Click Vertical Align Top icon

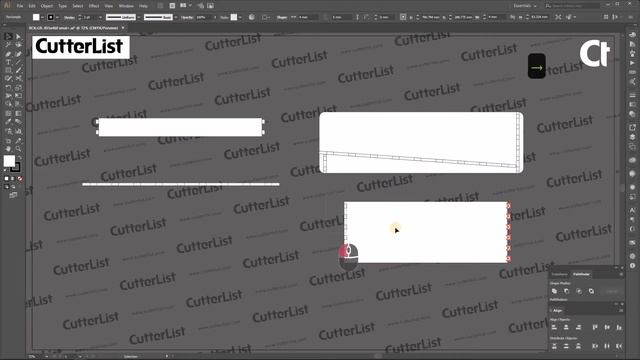(x=595, y=327)
